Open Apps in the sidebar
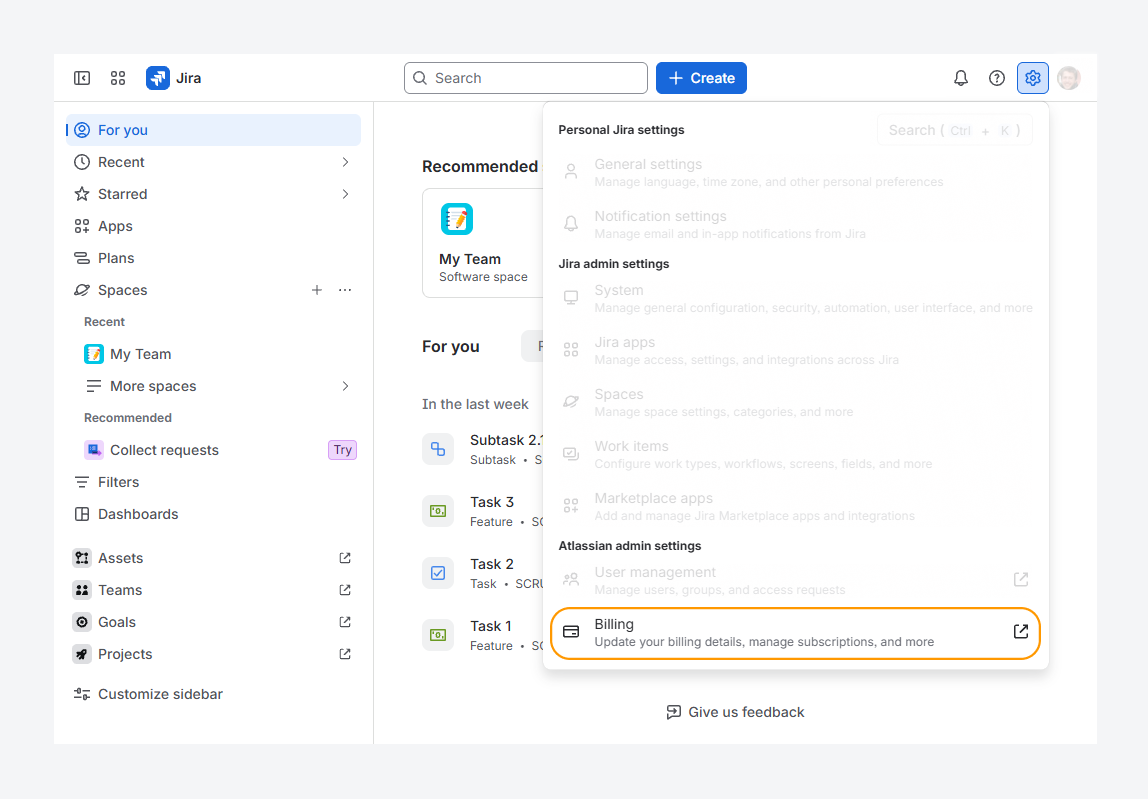The width and height of the screenshot is (1148, 799). point(213,226)
